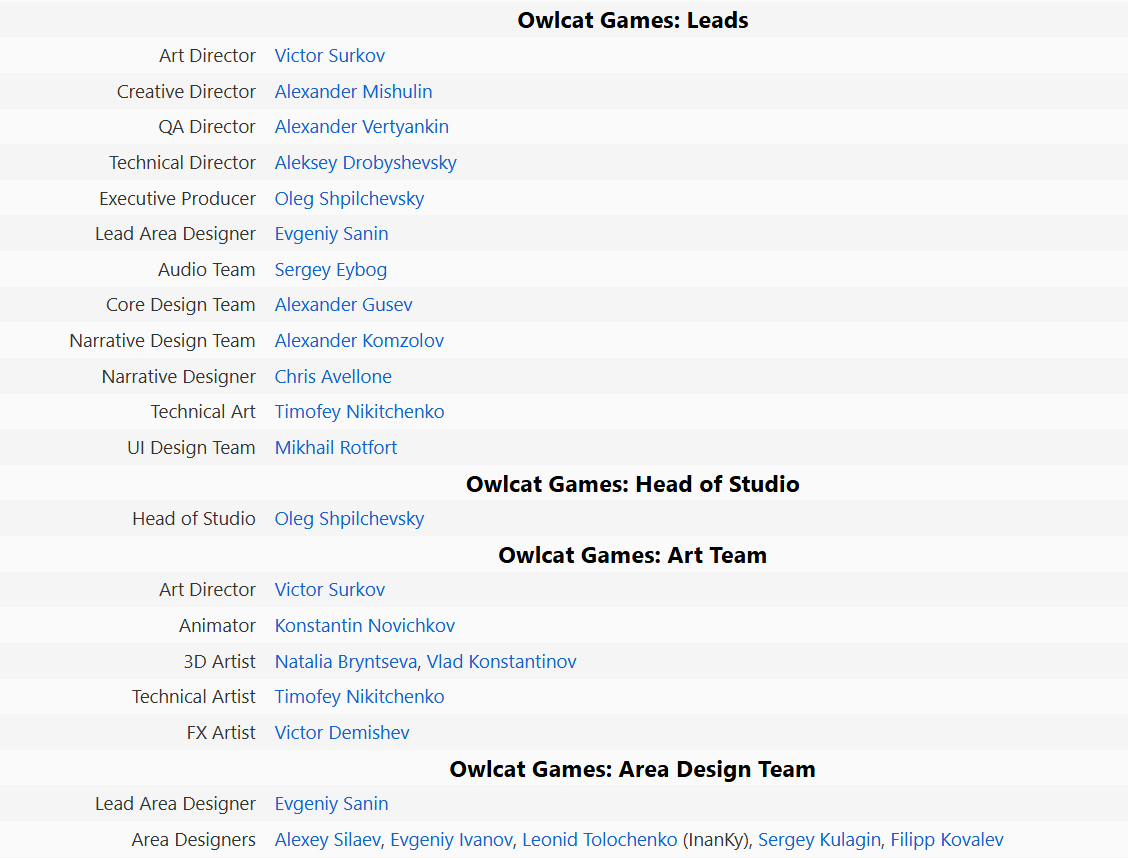Image resolution: width=1128 pixels, height=858 pixels.
Task: Click Timofey Nikitchenko in the Technical Artist row
Action: [360, 697]
